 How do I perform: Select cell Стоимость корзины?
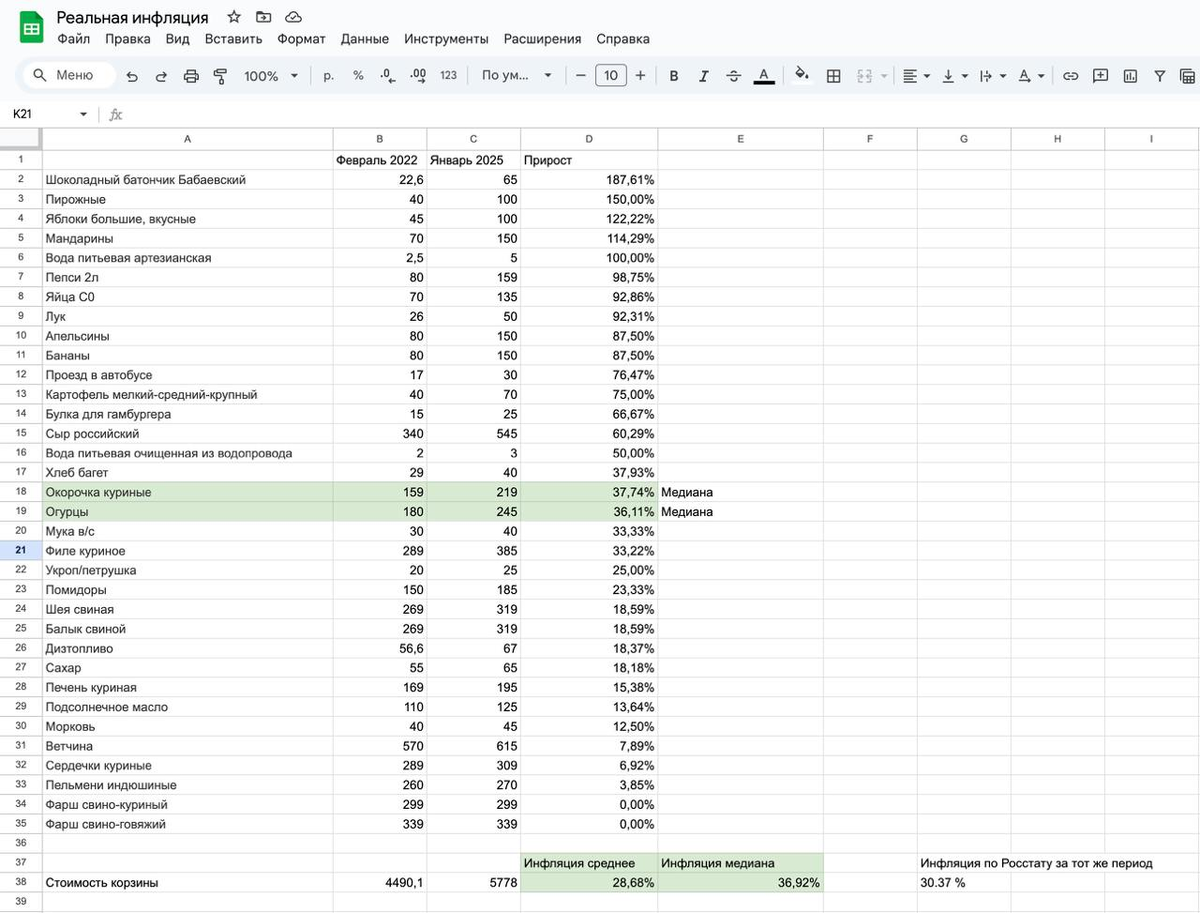[187, 883]
